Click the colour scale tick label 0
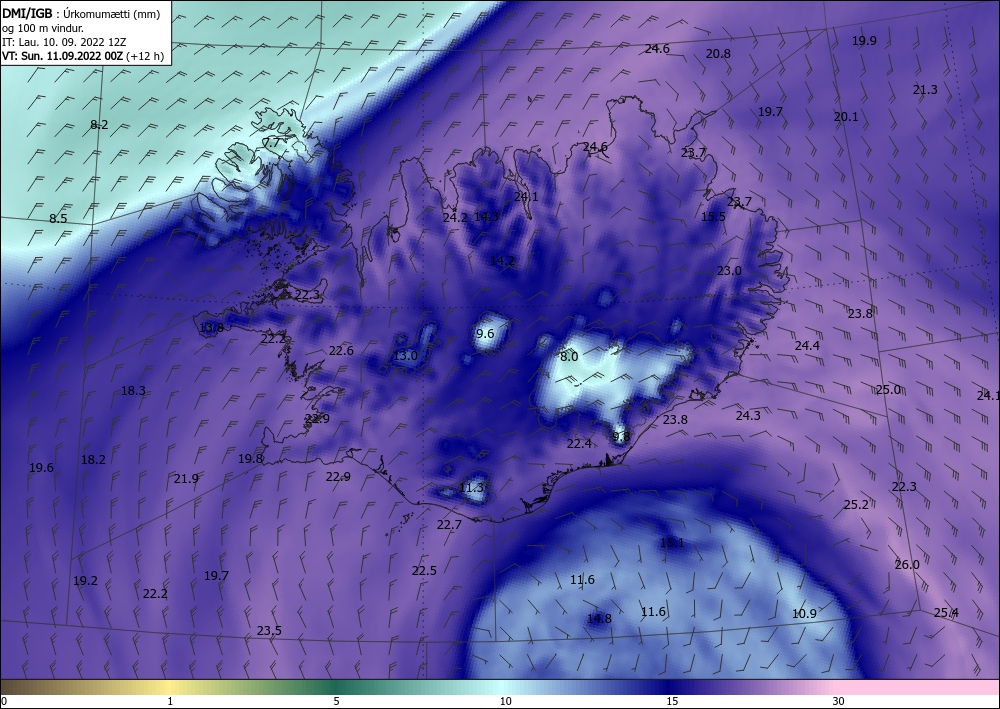This screenshot has width=1000, height=709. [x=4, y=701]
